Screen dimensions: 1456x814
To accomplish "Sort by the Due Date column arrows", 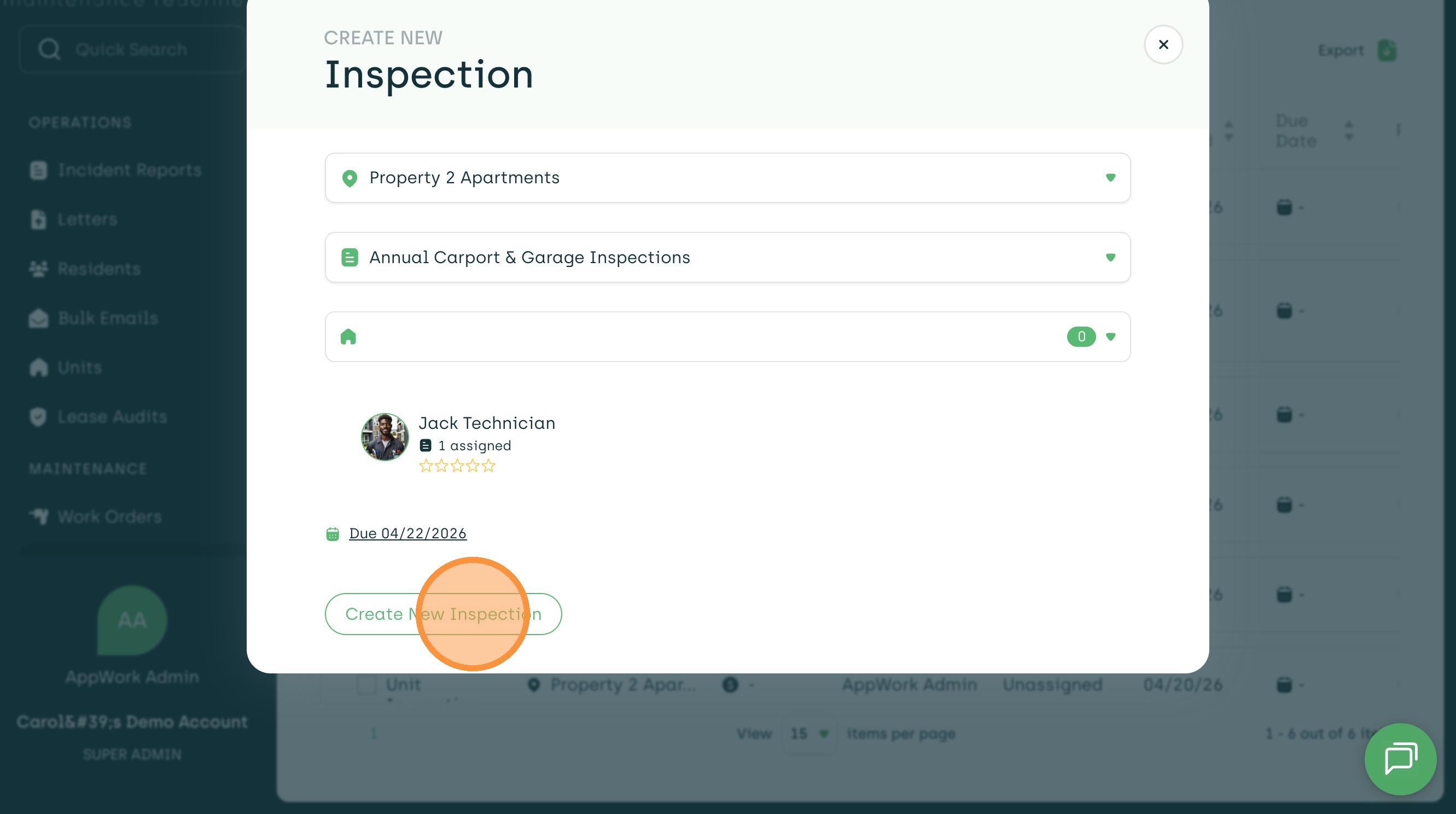I will (x=1349, y=131).
